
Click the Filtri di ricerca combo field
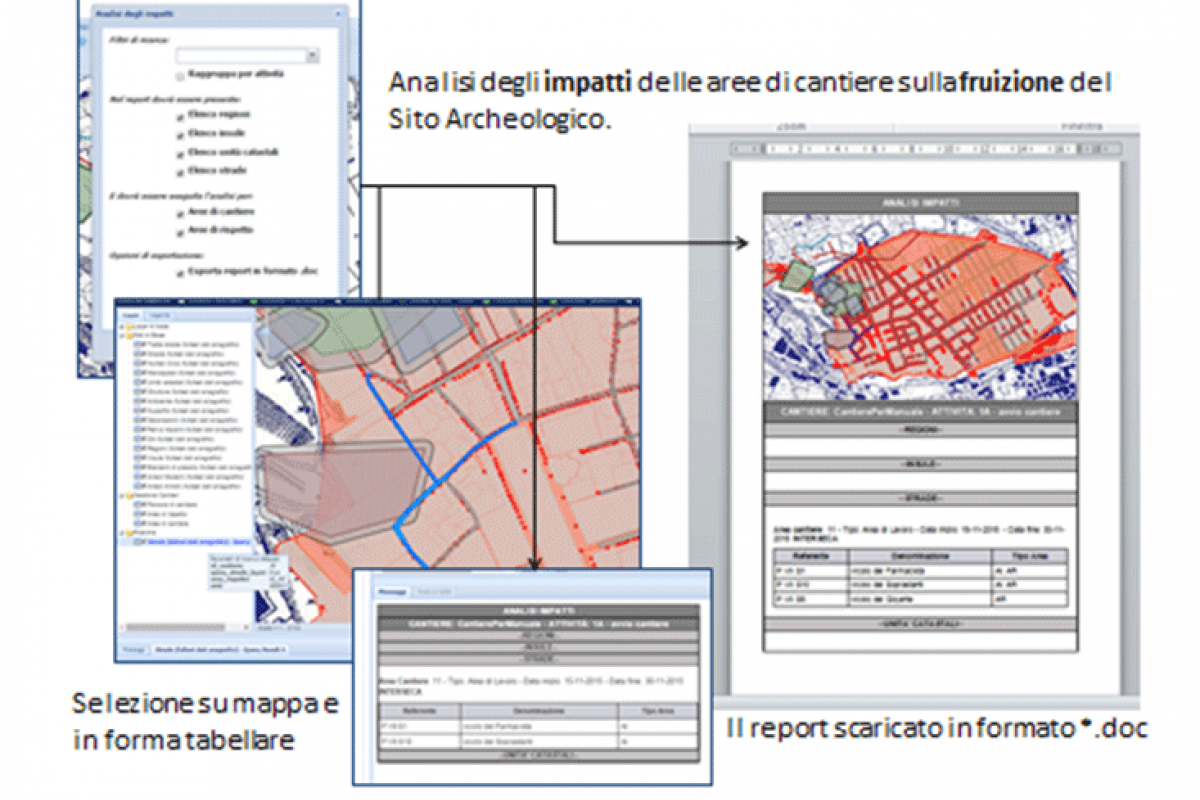coord(247,56)
